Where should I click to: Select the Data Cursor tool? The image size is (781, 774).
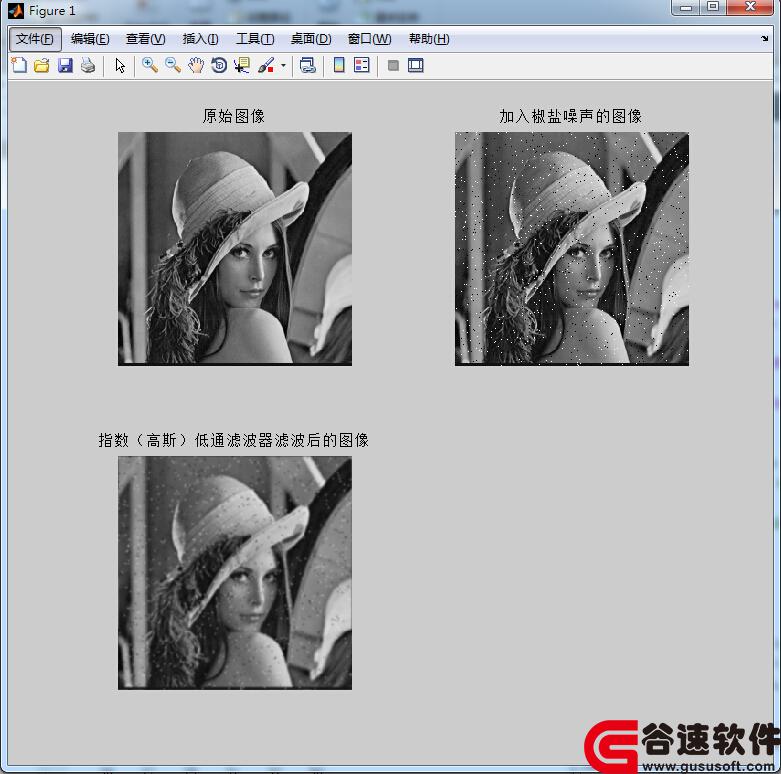[242, 65]
